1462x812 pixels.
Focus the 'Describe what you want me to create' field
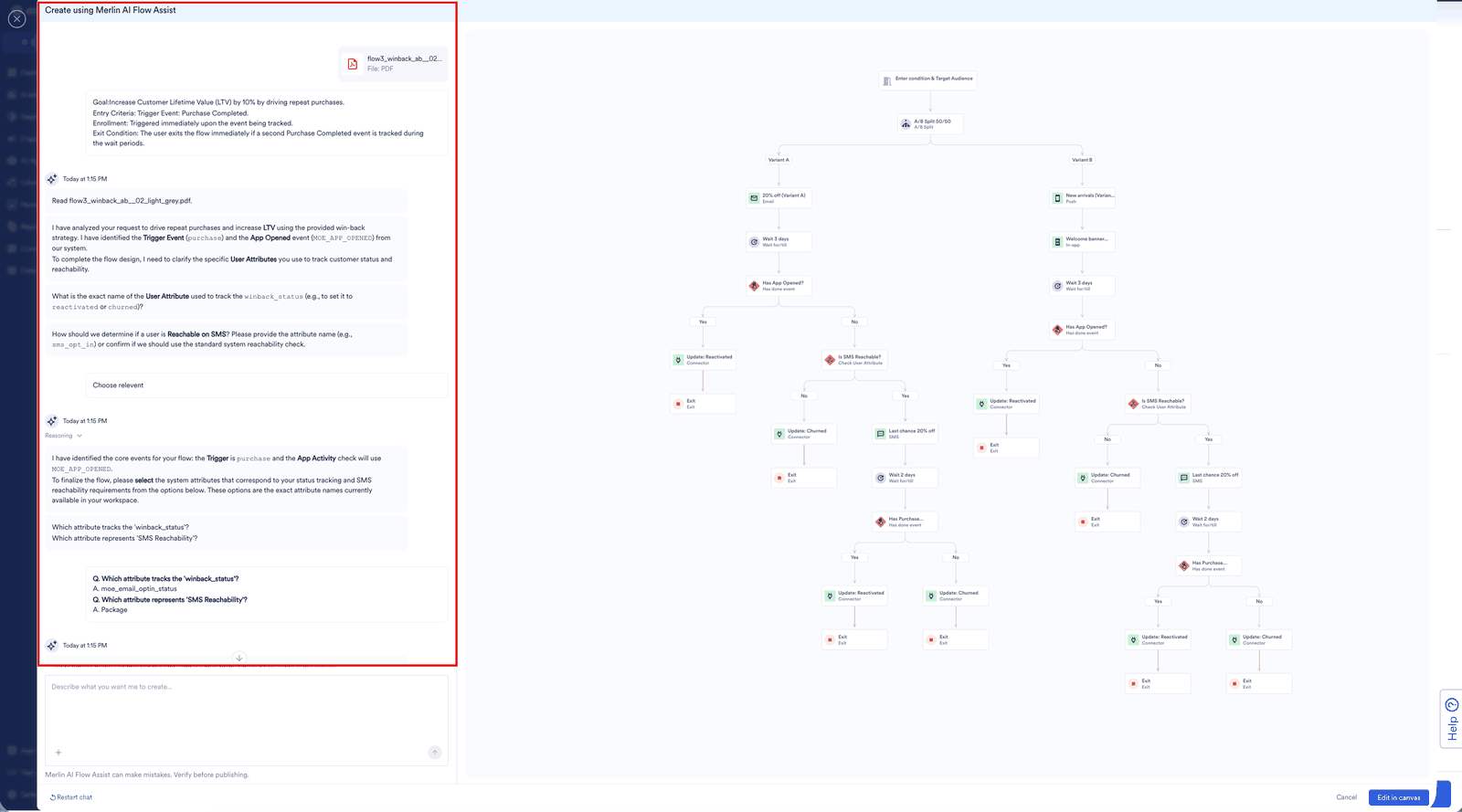(x=247, y=720)
